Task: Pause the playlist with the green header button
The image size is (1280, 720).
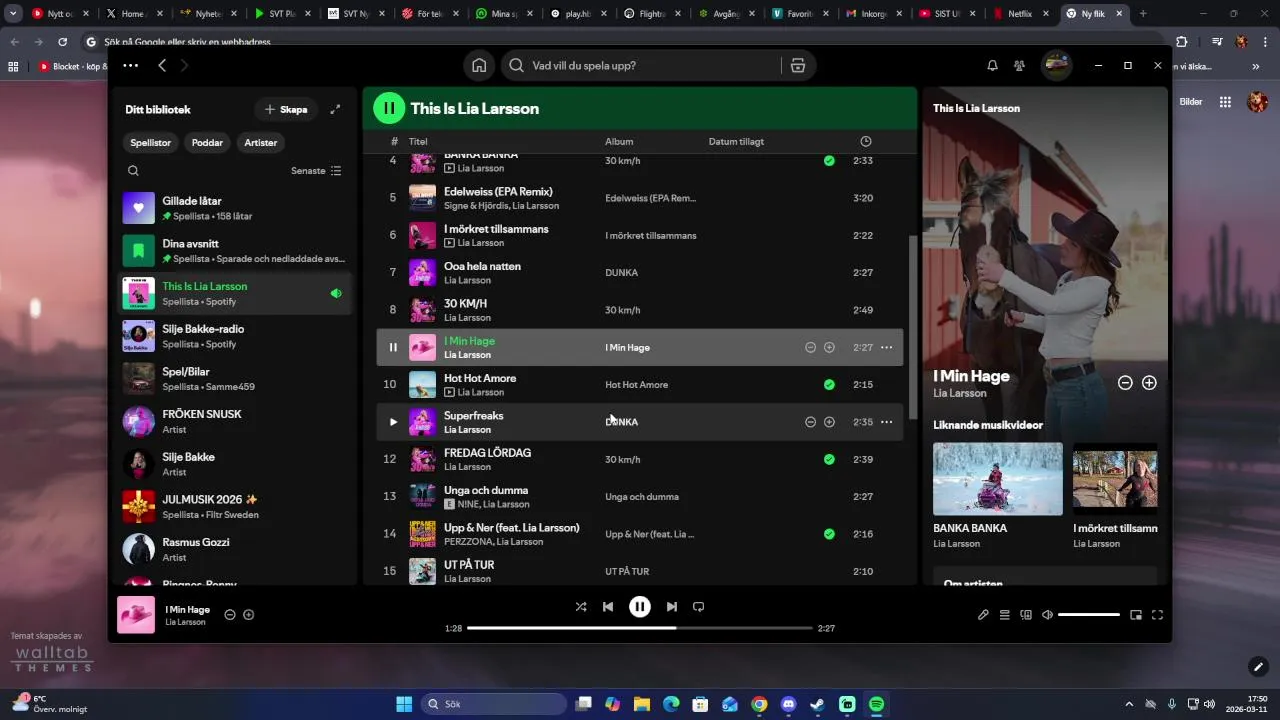Action: click(389, 108)
